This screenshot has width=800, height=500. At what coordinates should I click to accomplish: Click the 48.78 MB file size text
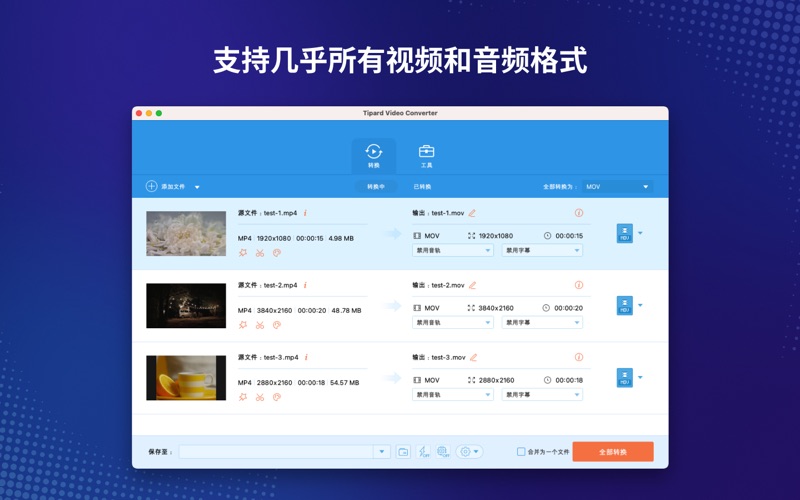(346, 310)
